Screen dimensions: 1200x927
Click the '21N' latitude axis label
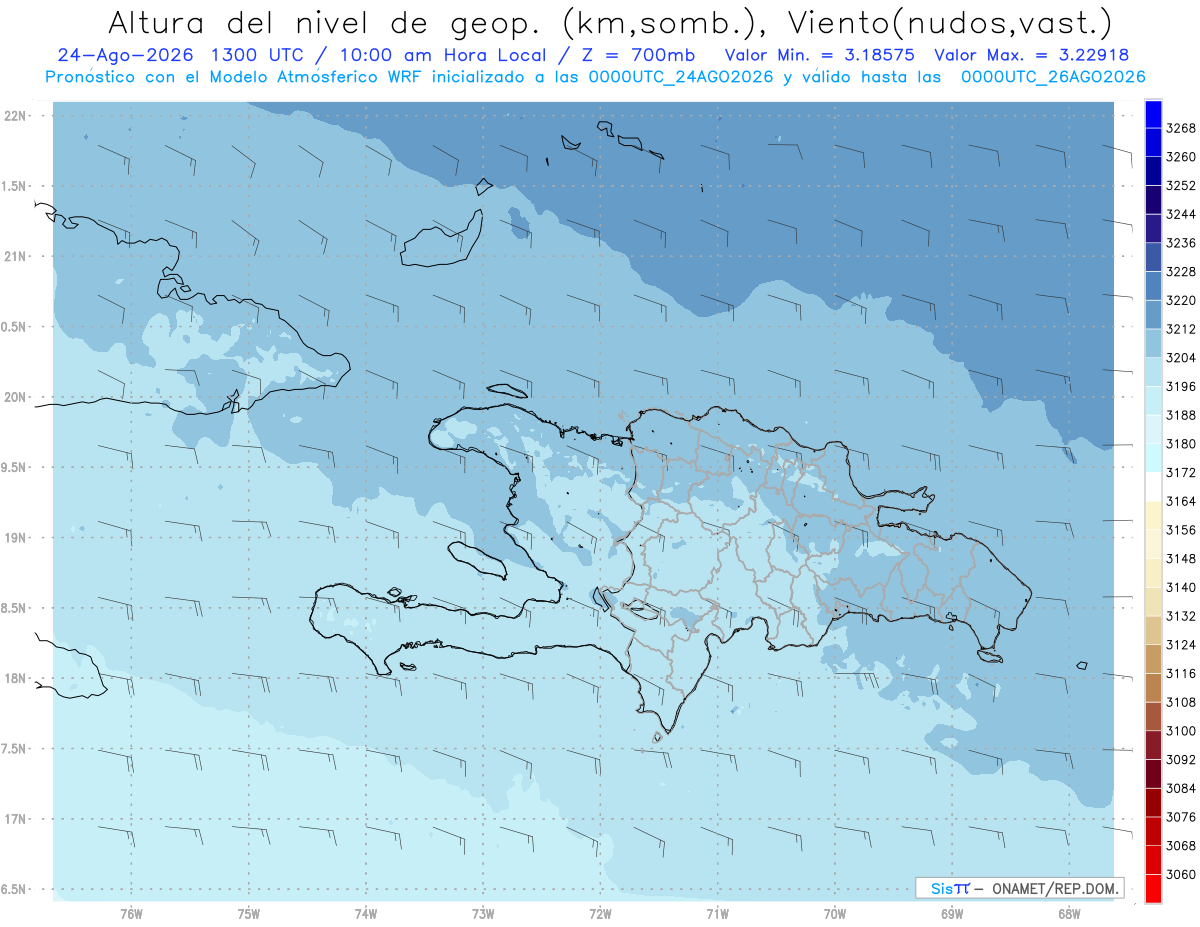point(16,256)
